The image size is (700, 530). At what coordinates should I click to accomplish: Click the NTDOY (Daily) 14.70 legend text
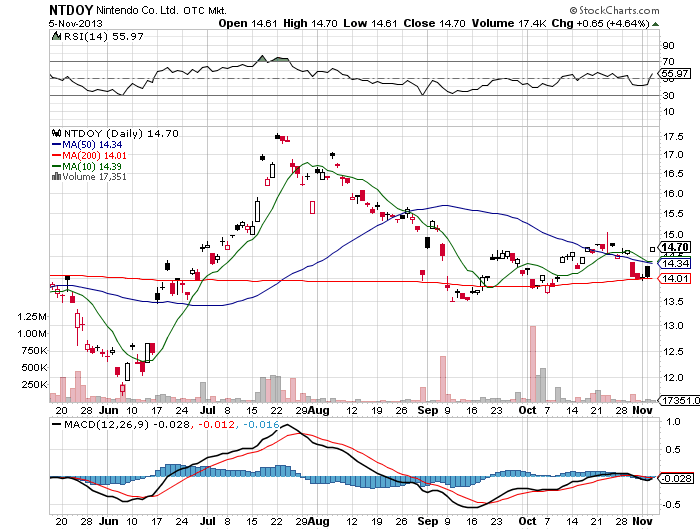121,133
